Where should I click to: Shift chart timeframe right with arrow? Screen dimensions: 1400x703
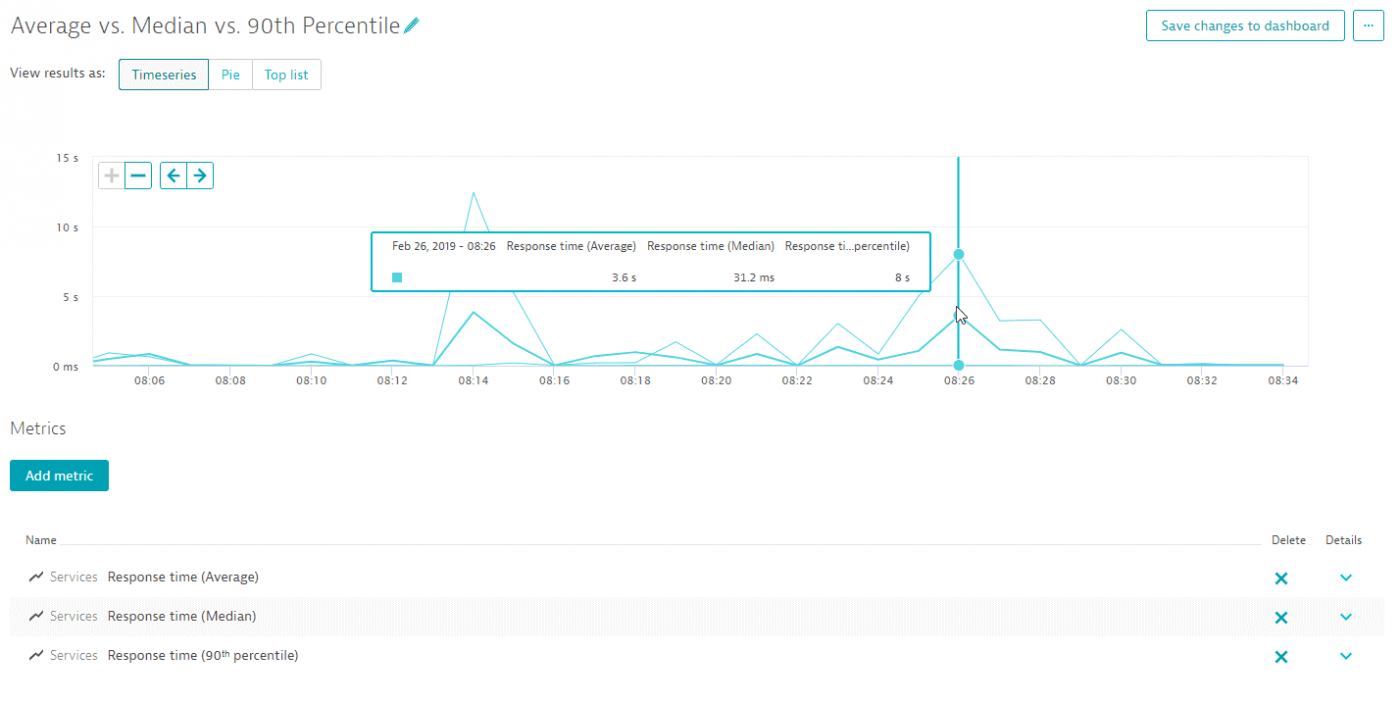click(200, 176)
